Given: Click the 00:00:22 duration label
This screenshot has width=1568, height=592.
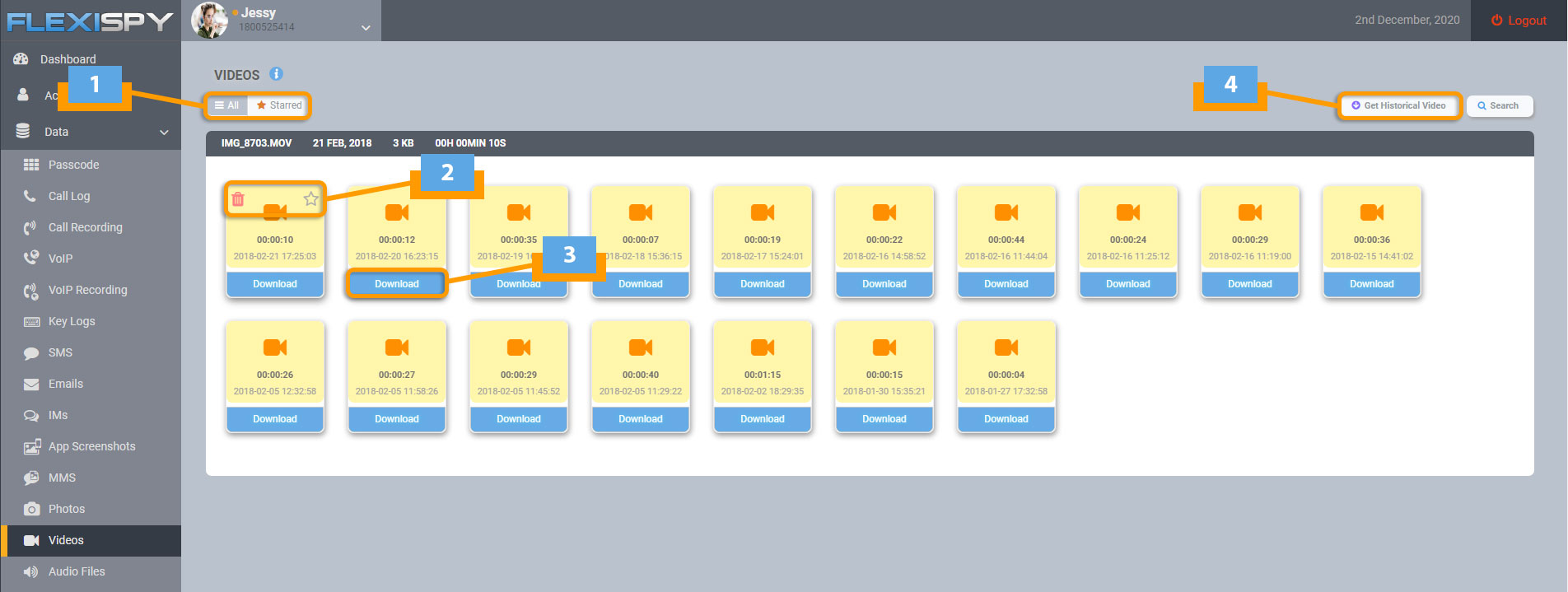Looking at the screenshot, I should point(884,240).
